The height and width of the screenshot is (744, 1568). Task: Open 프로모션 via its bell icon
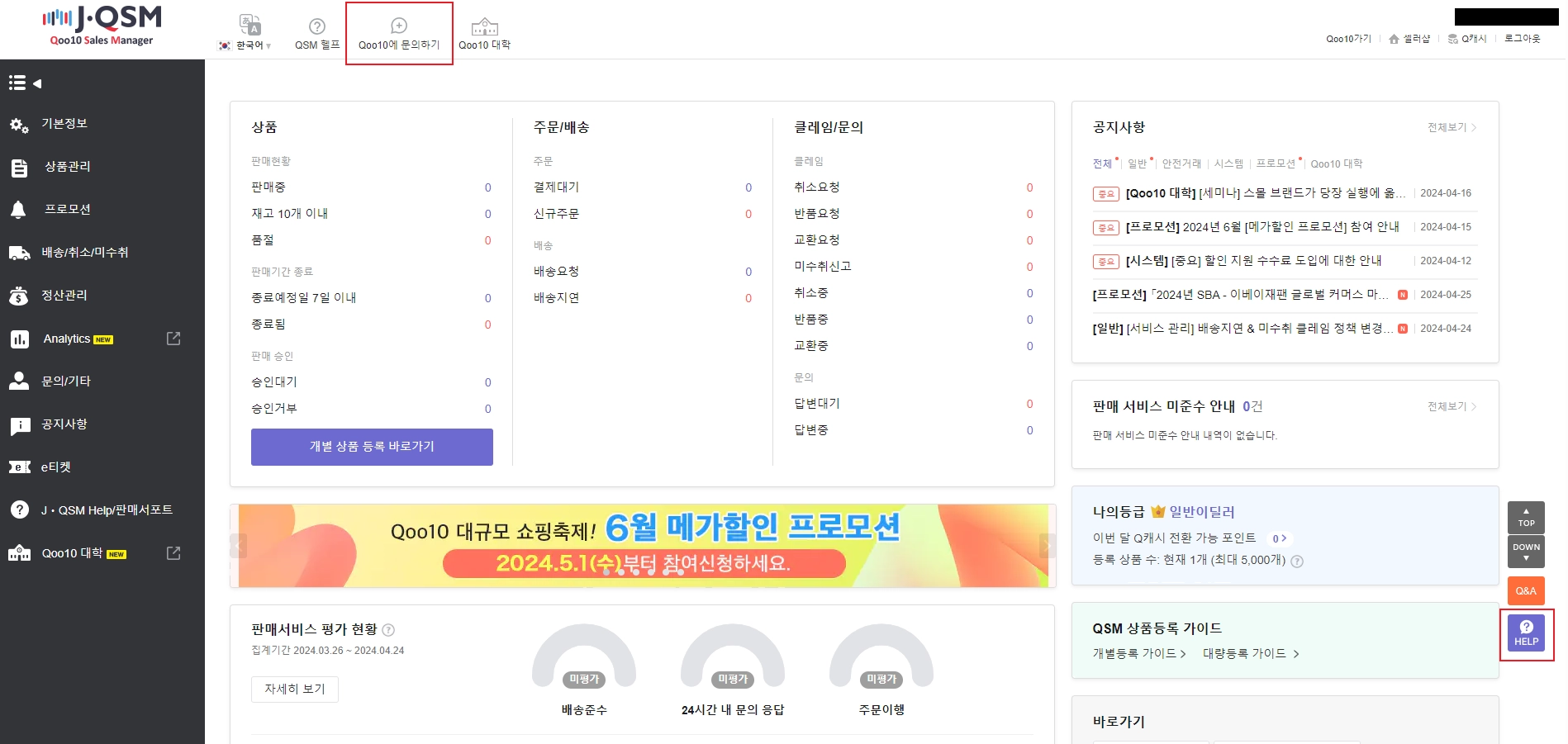point(18,210)
